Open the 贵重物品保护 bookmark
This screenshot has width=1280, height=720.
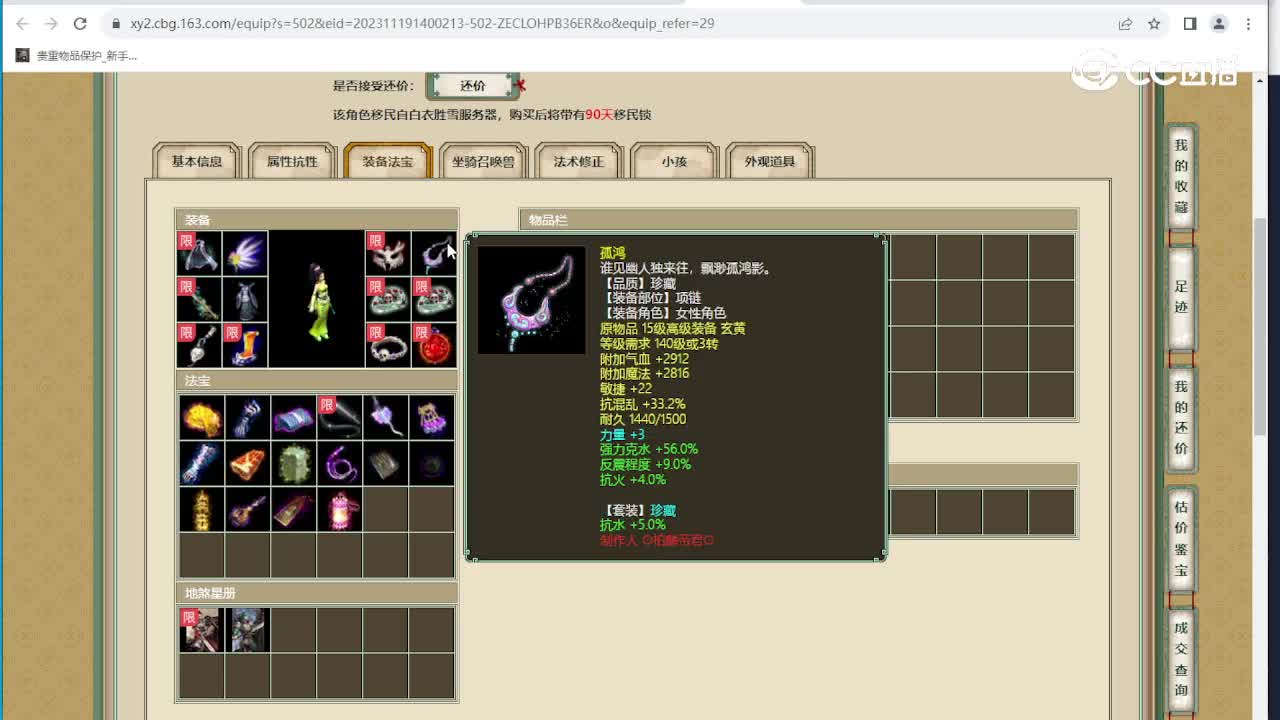[77, 56]
